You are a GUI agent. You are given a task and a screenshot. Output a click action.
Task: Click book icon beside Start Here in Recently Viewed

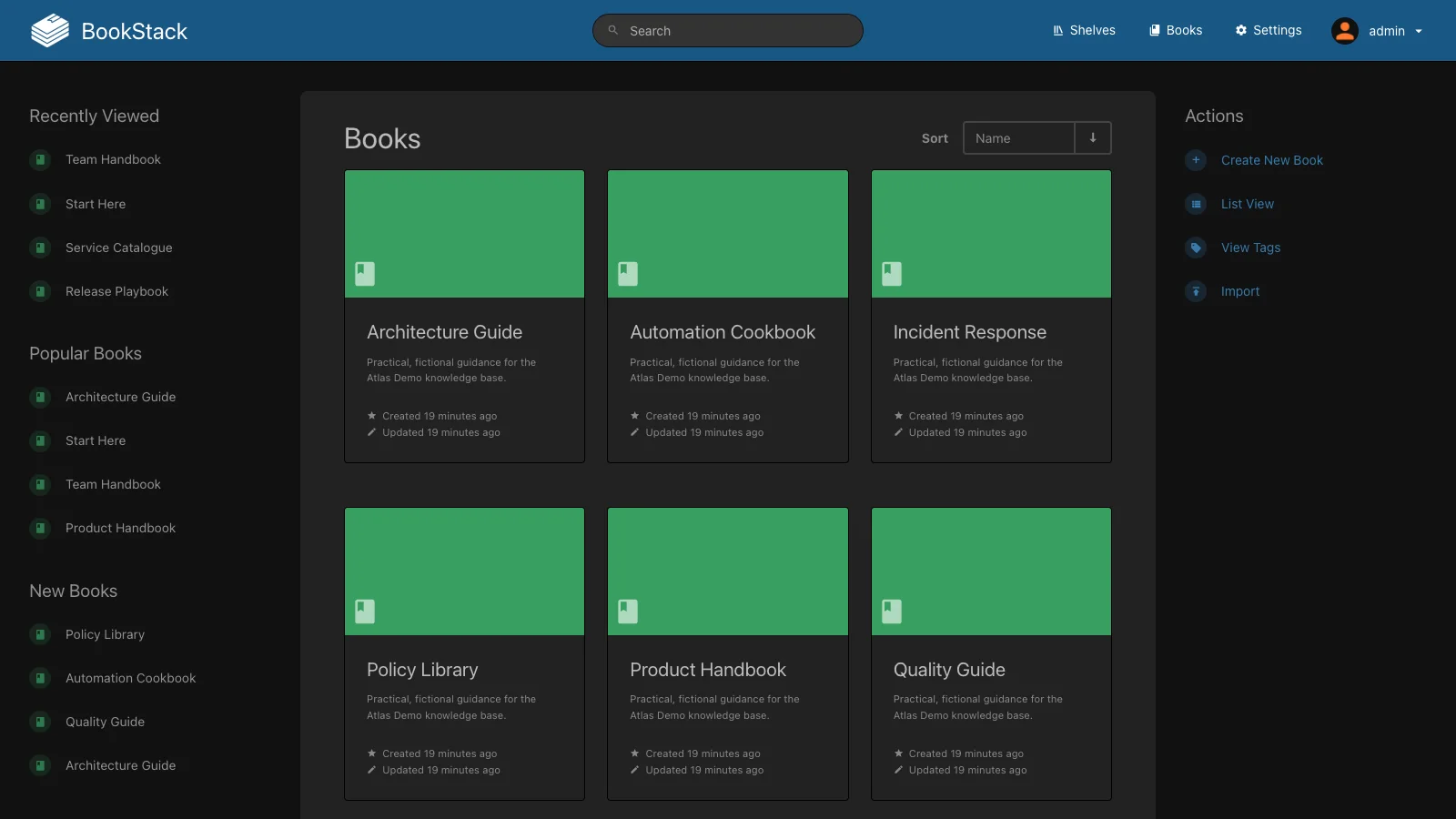click(40, 204)
